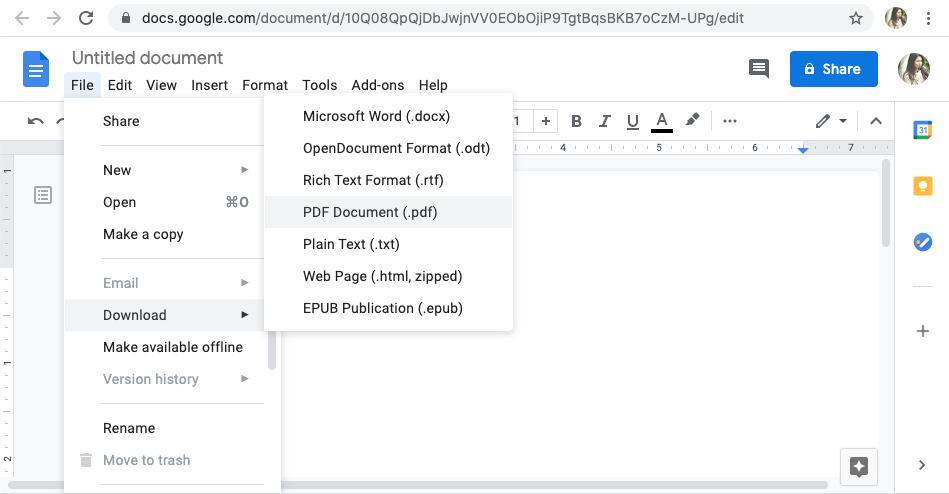Screen dimensions: 949x494
Task: Open the editing mode pencil dropdown
Action: [x=830, y=121]
